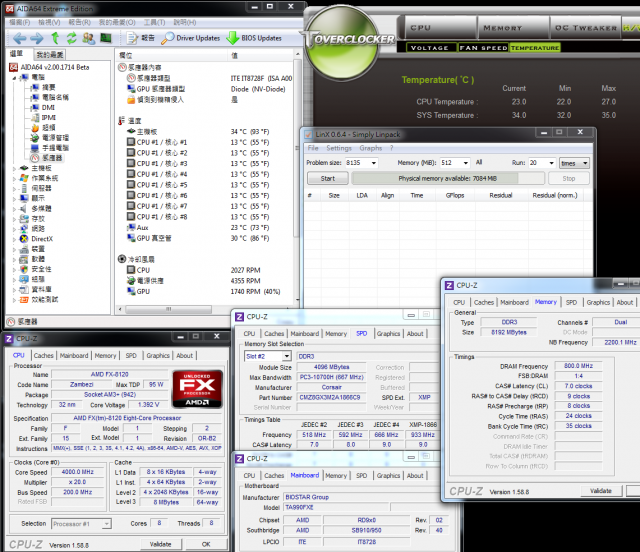This screenshot has height=552, width=640.
Task: Click the Part Number field CMZ8GX3M2A1866C9
Action: click(x=330, y=397)
